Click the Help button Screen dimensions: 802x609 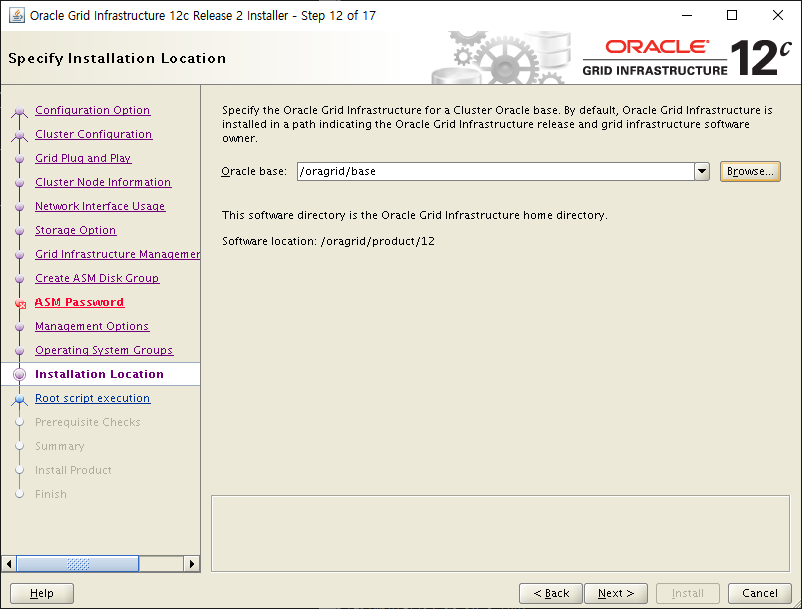click(42, 593)
